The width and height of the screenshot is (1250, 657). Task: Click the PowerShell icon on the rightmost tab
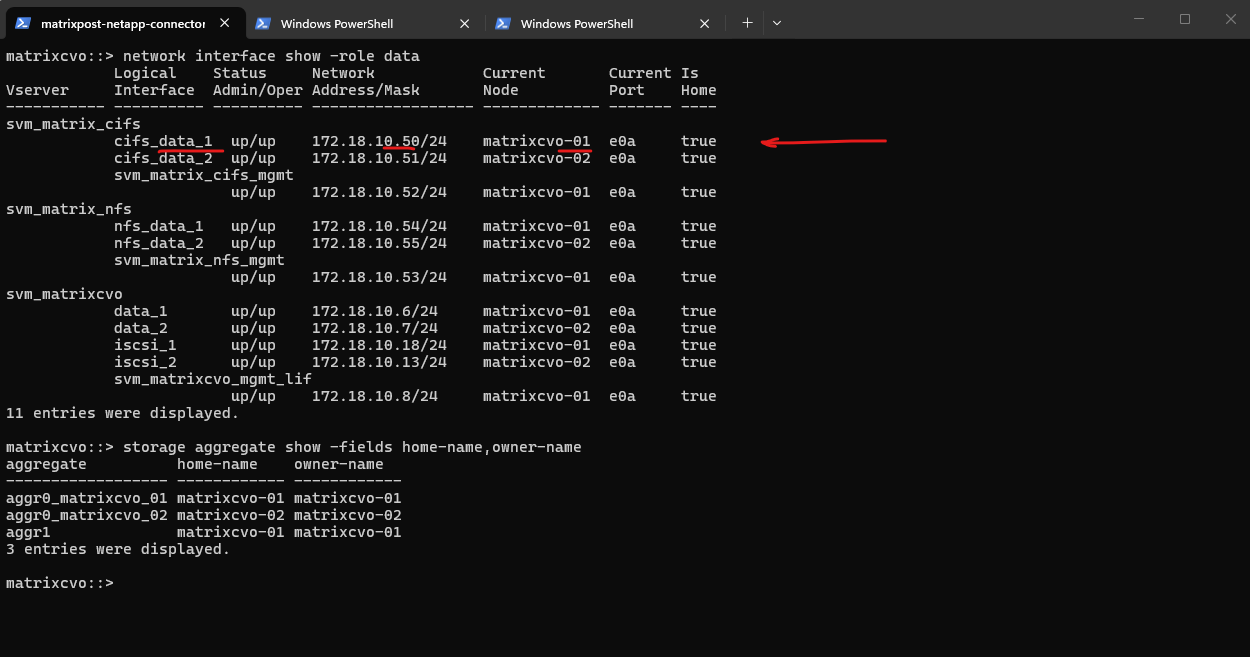click(x=503, y=23)
